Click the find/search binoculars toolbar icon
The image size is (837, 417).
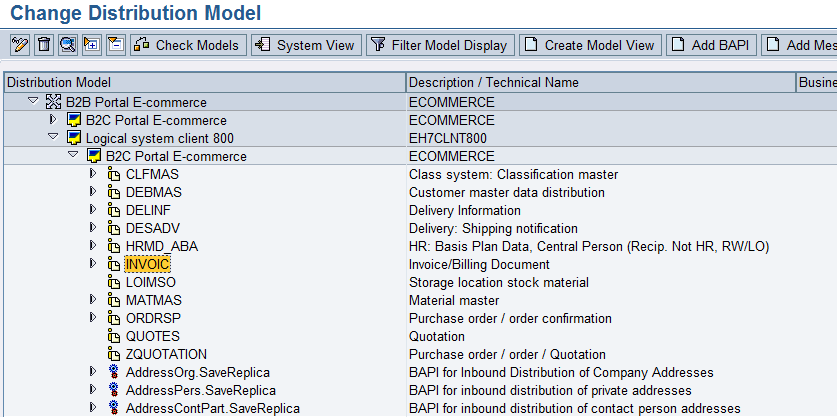click(x=68, y=45)
